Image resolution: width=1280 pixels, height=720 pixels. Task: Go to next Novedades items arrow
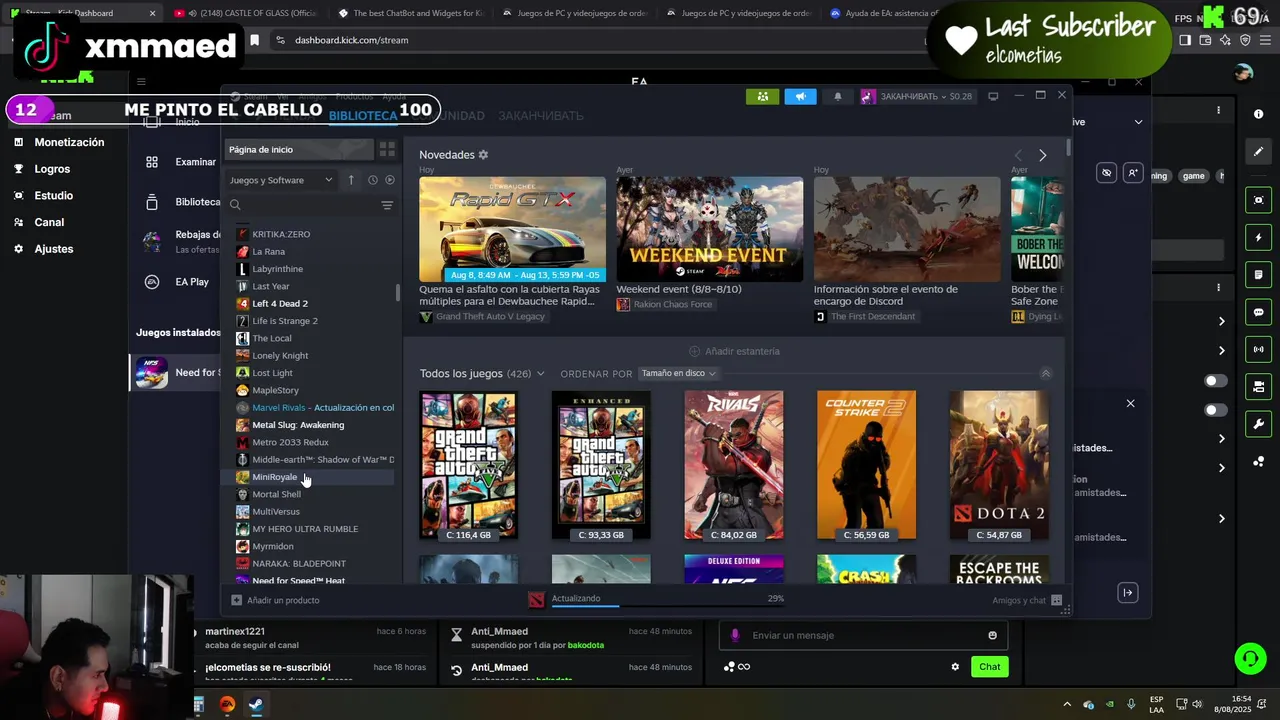(1042, 155)
